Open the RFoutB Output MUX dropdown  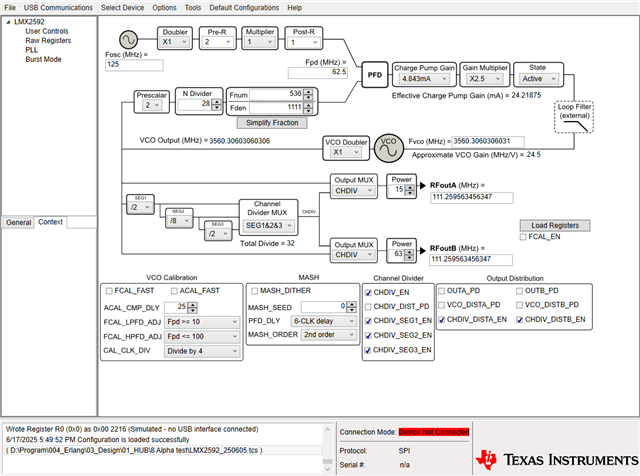tap(354, 255)
